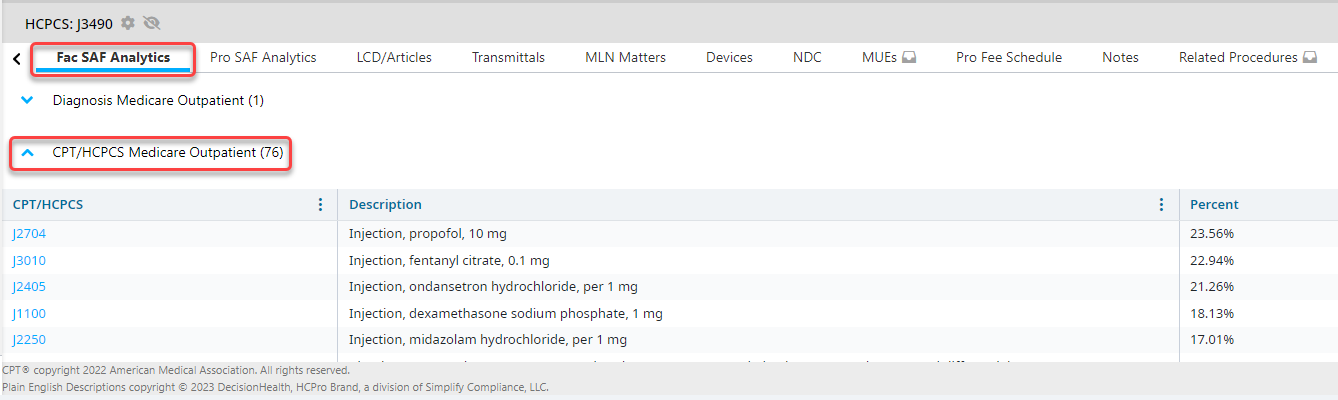Sort by the Percent column header

point(1214,205)
